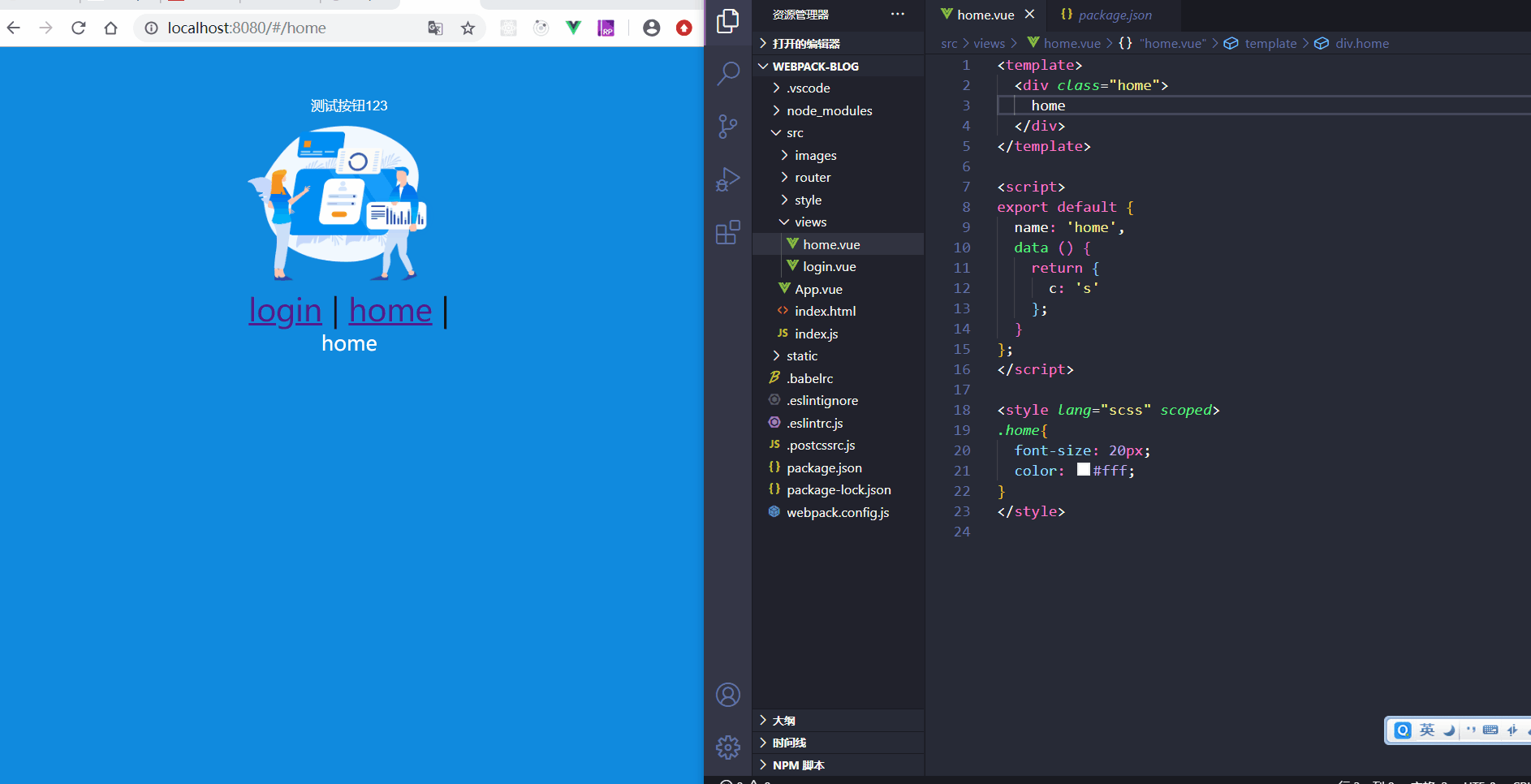Image resolution: width=1531 pixels, height=784 pixels.
Task: Click inside the browser address bar
Action: (x=284, y=28)
